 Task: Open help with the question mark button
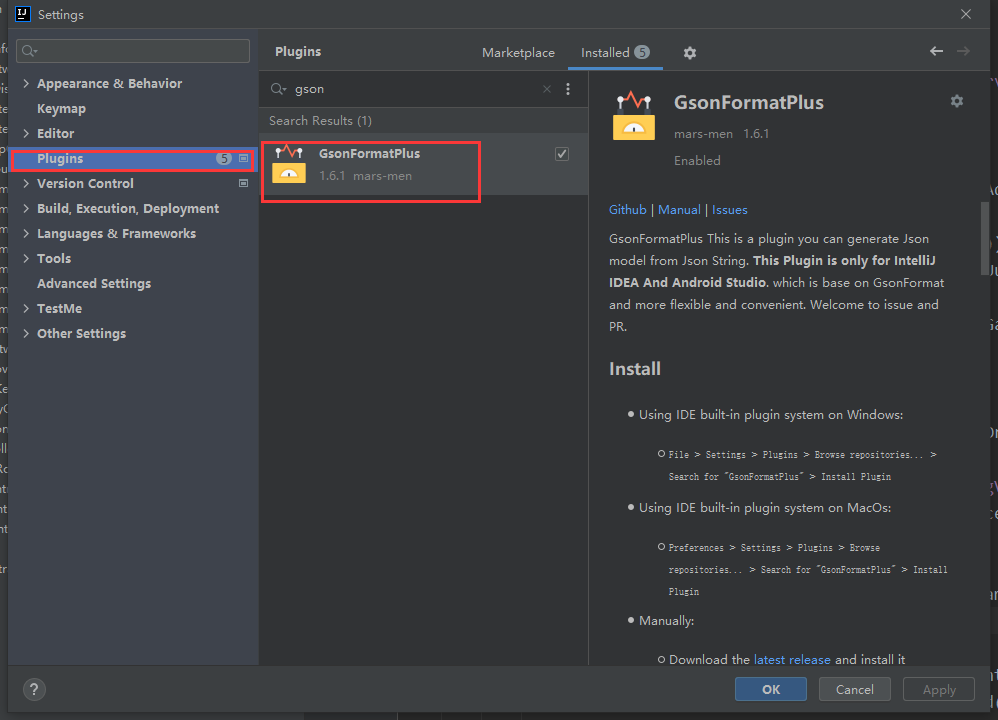[x=34, y=689]
